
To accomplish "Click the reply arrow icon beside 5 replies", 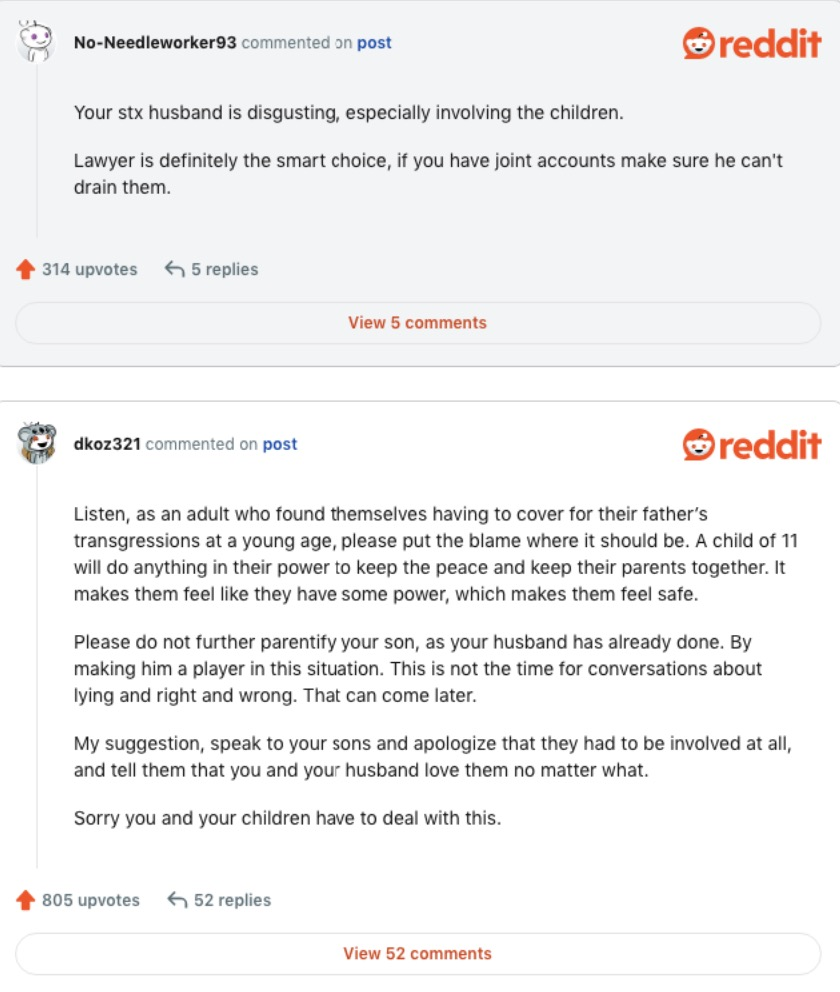I will click(174, 269).
